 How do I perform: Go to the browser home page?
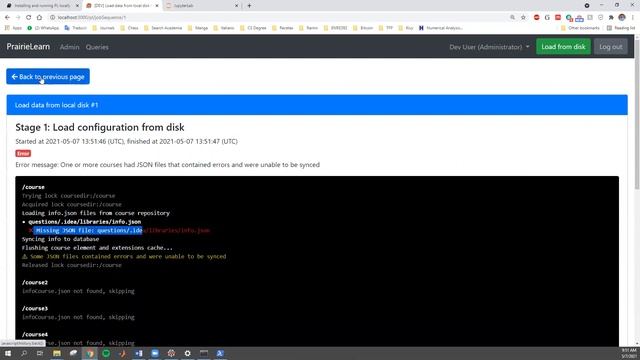pyautogui.click(x=39, y=18)
